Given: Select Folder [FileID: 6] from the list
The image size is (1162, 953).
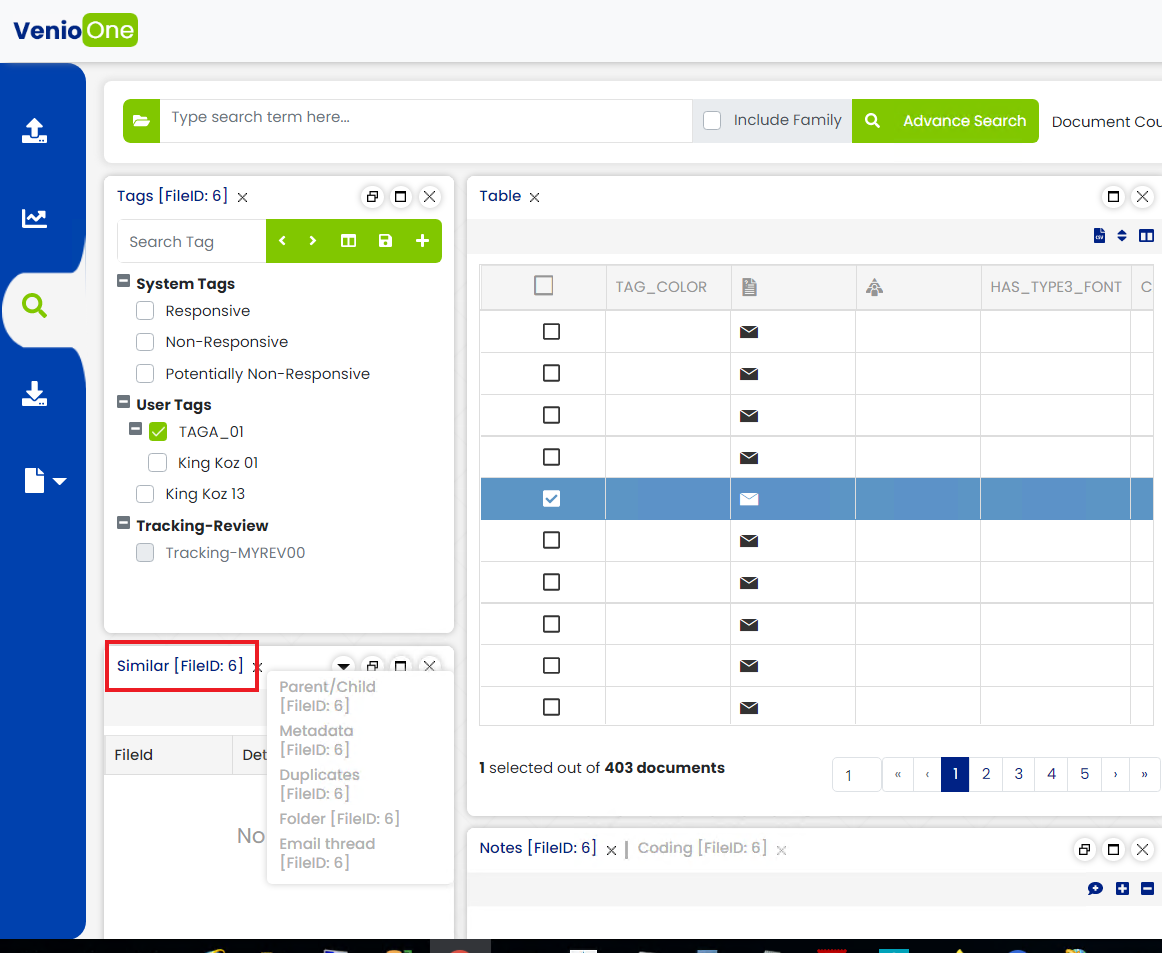Looking at the screenshot, I should coord(339,818).
